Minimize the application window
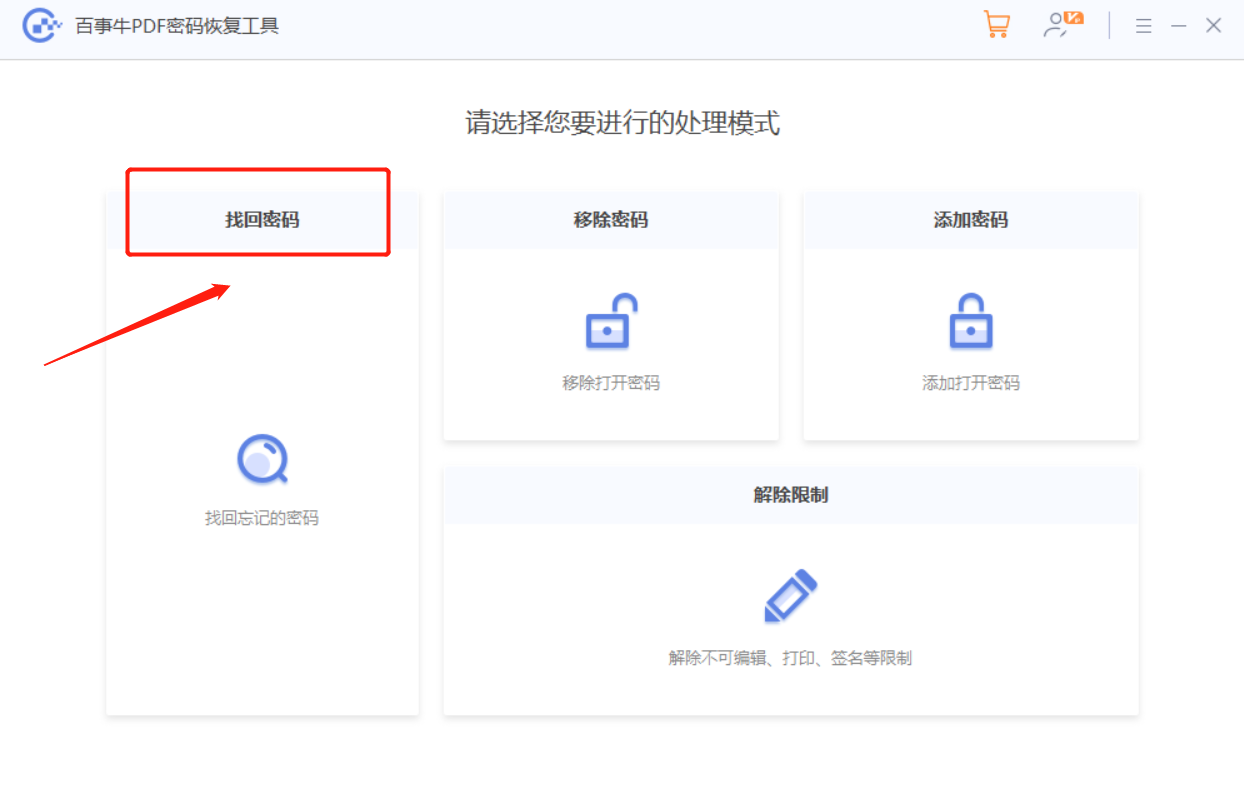Image resolution: width=1244 pixels, height=785 pixels. [x=1179, y=26]
